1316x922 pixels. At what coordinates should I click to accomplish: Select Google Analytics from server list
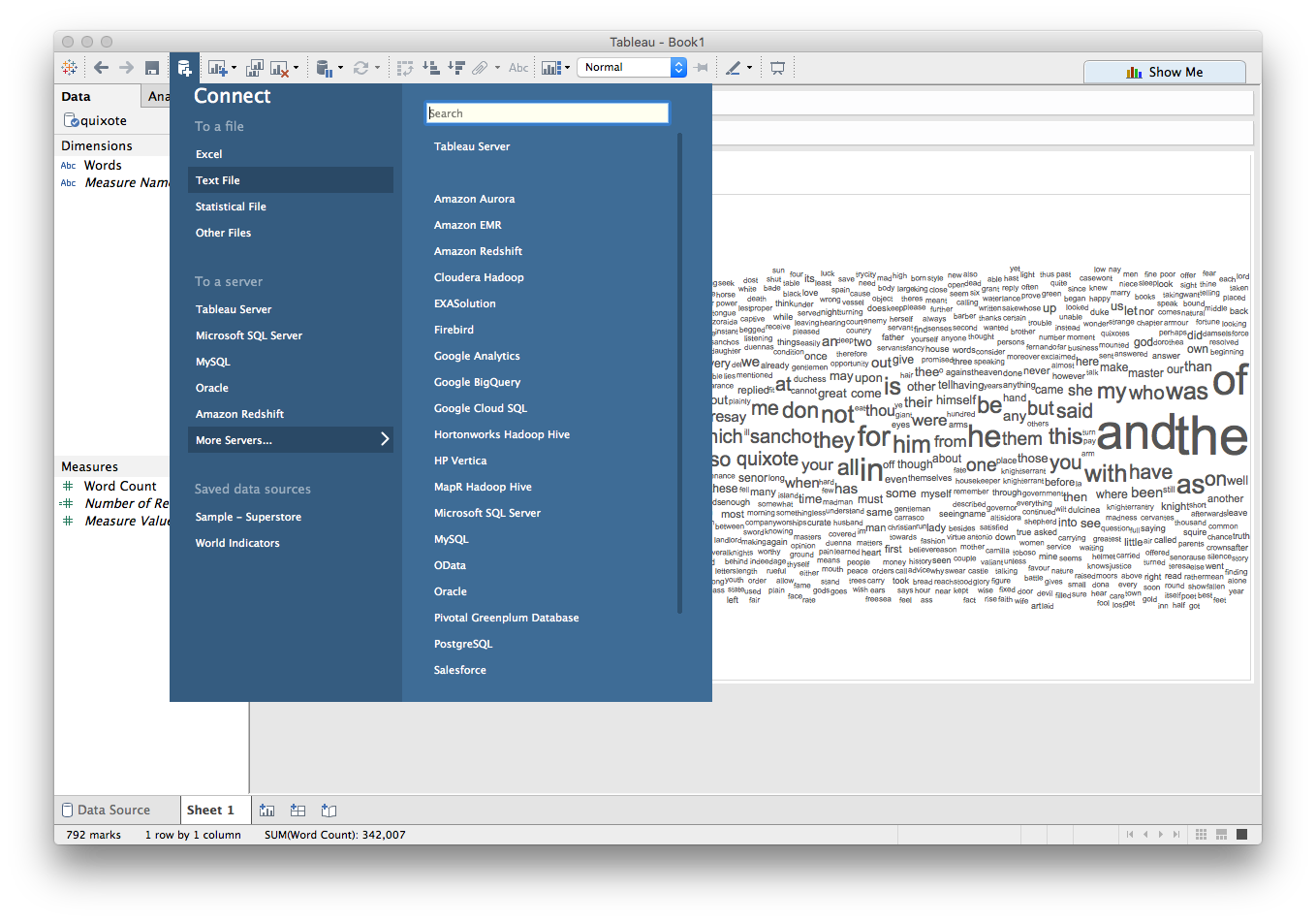coord(477,356)
